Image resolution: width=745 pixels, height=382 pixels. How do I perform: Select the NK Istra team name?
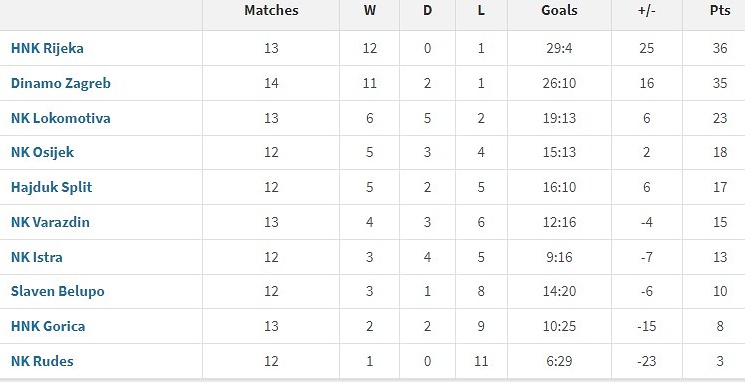[37, 257]
